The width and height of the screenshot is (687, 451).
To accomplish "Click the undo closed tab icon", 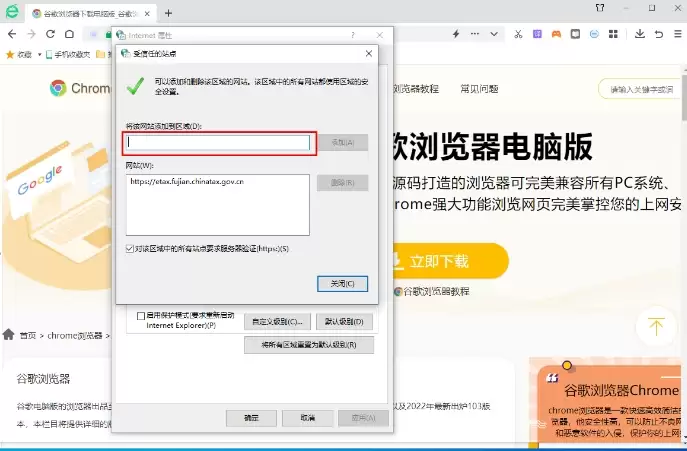I will pos(659,34).
